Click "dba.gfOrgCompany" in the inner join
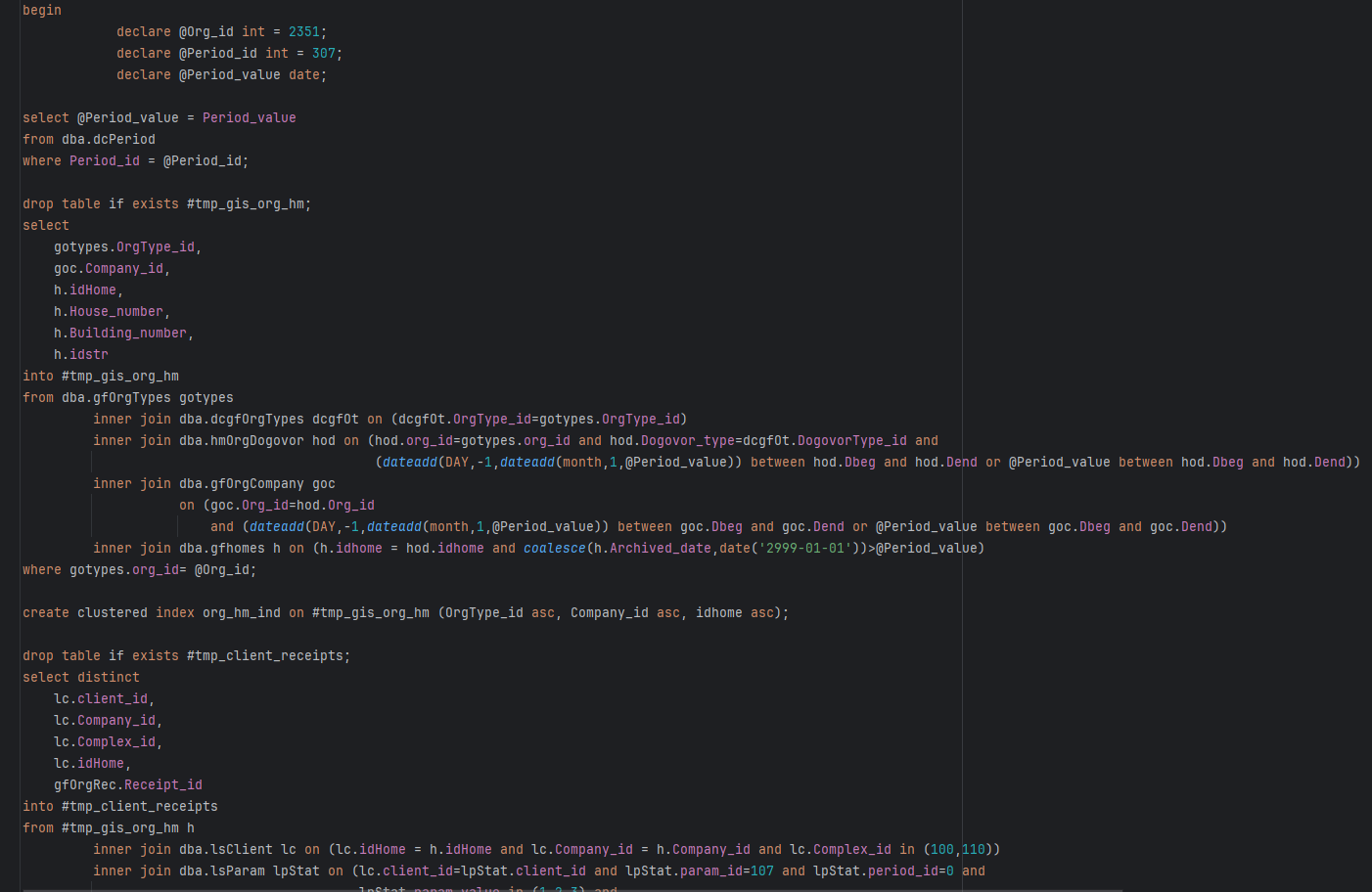Image resolution: width=1372 pixels, height=892 pixels. pos(242,484)
